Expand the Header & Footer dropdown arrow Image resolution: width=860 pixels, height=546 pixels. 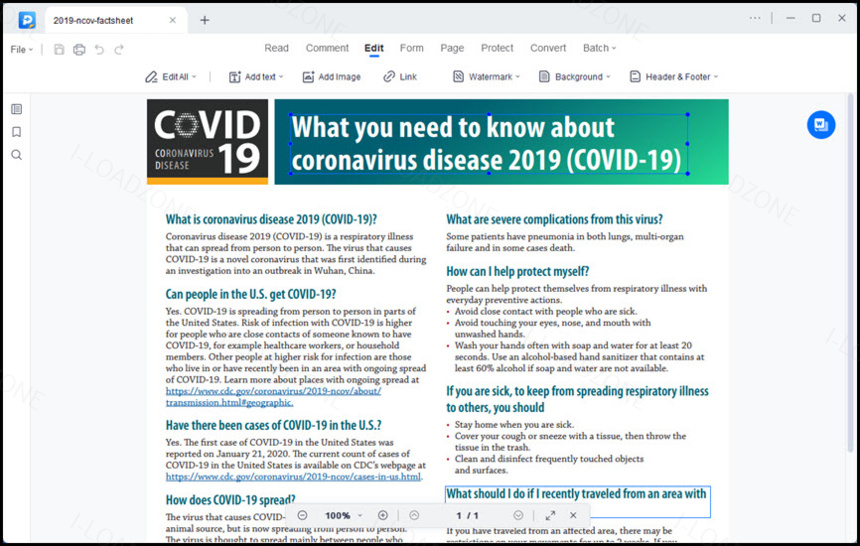[x=715, y=77]
